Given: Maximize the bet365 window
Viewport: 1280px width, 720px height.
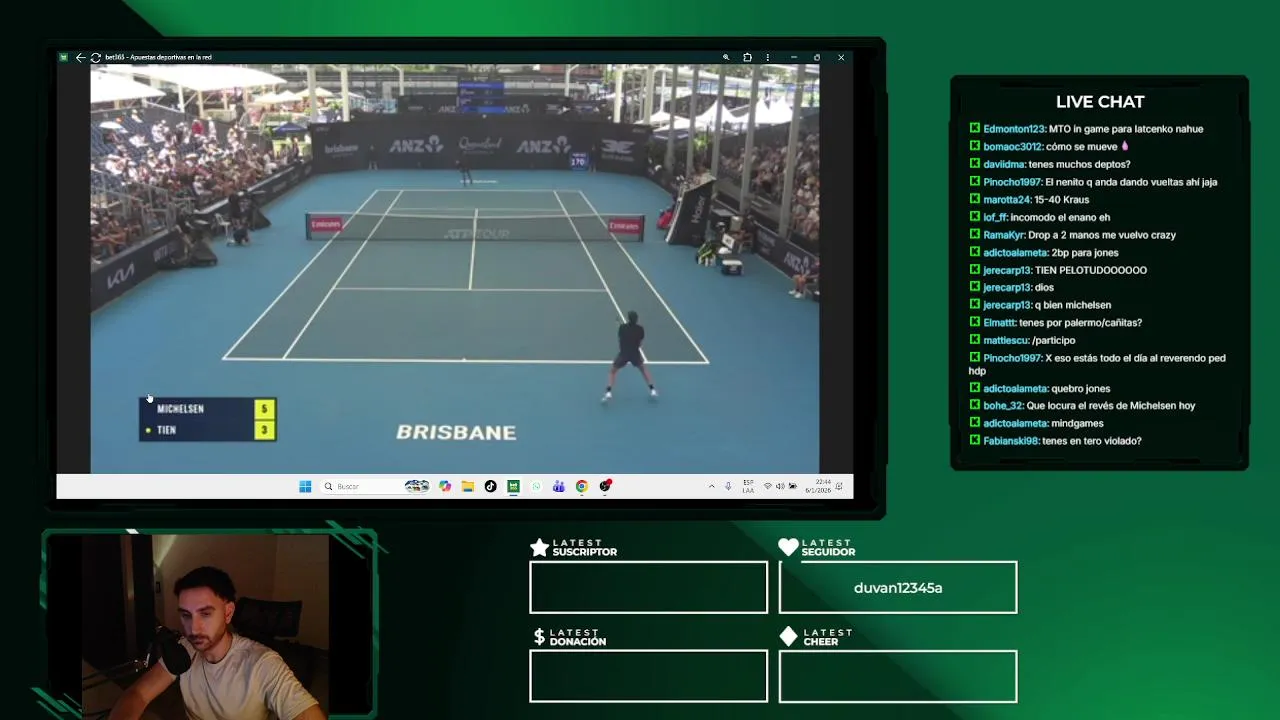Looking at the screenshot, I should (x=817, y=57).
